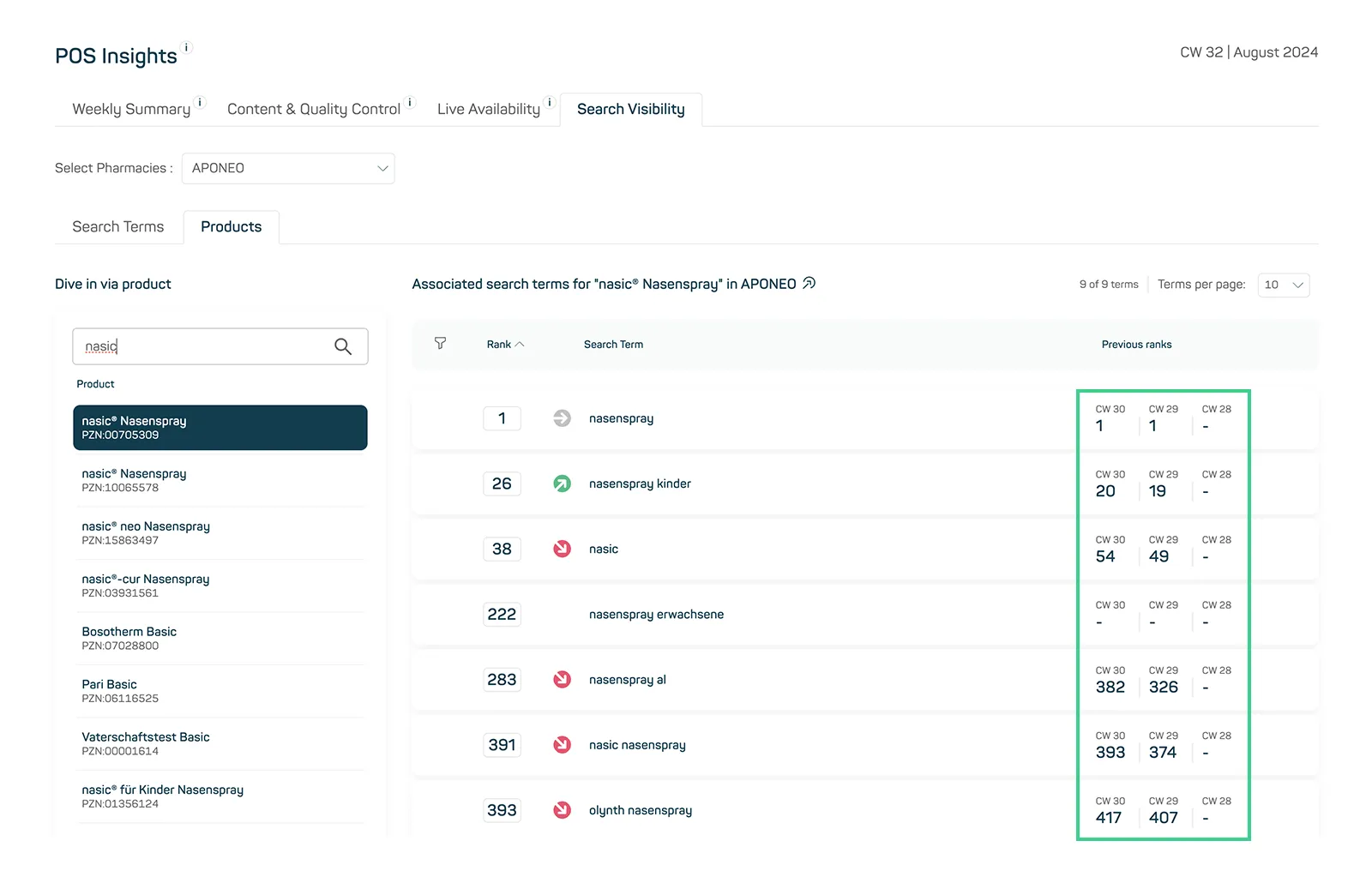Click rank value 1 box
The height and width of the screenshot is (871, 1372).
502,418
